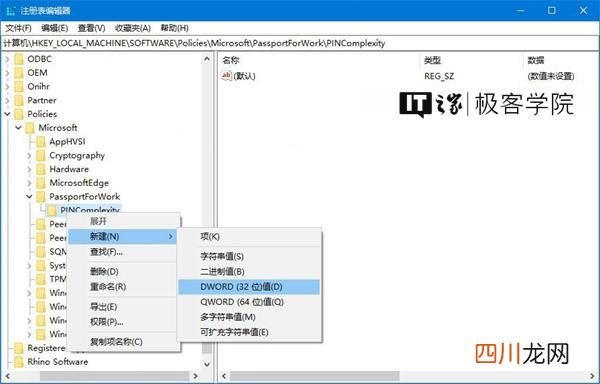Screen dimensions: 600x384
Task: Click values pane horizontal scroll left arrow
Action: click(224, 376)
